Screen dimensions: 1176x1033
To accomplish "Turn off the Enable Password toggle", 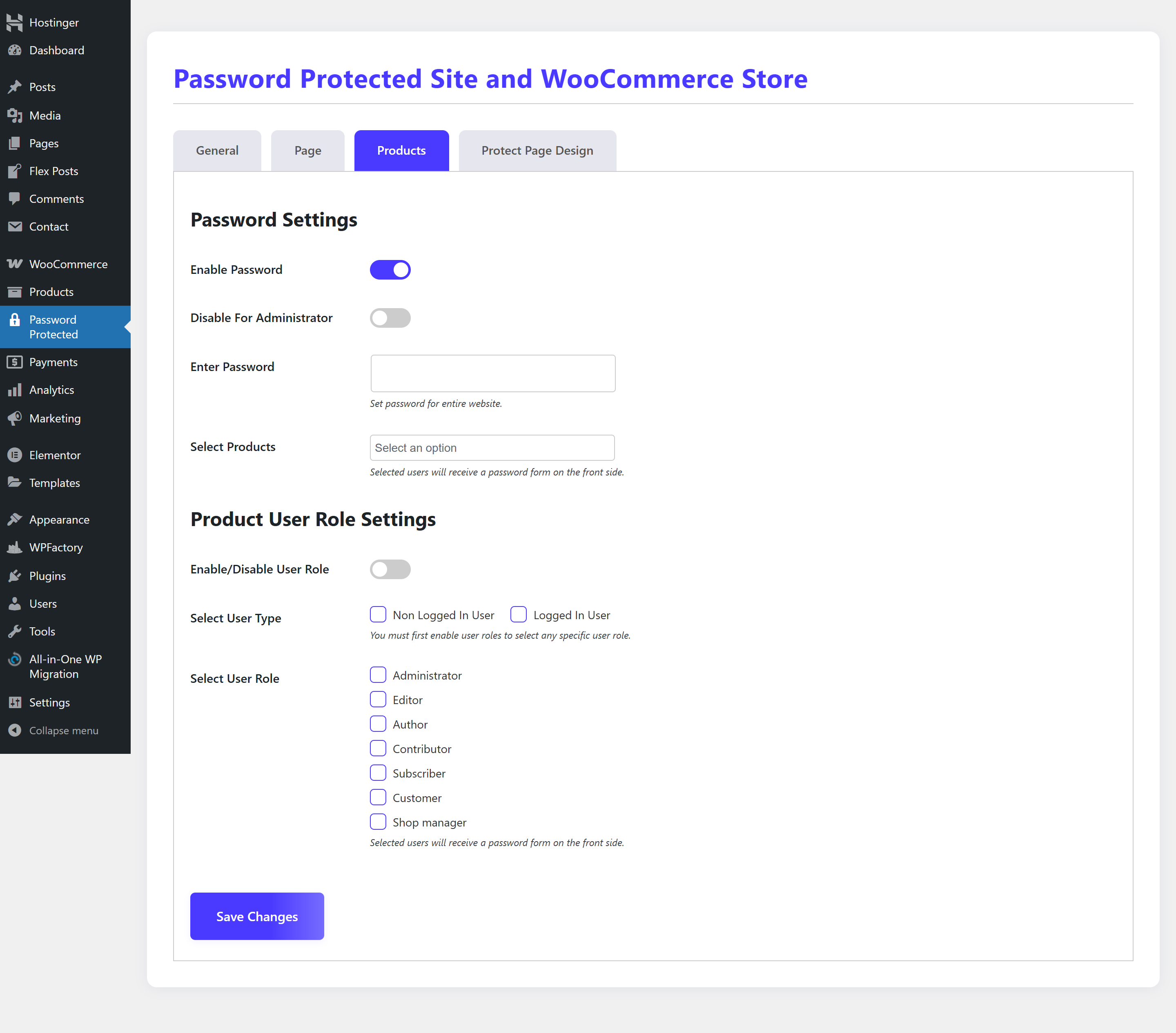I will point(390,270).
